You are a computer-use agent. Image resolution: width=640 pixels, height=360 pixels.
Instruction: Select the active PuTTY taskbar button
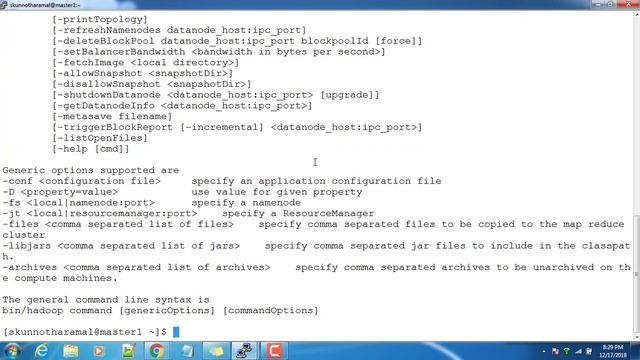pos(244,351)
